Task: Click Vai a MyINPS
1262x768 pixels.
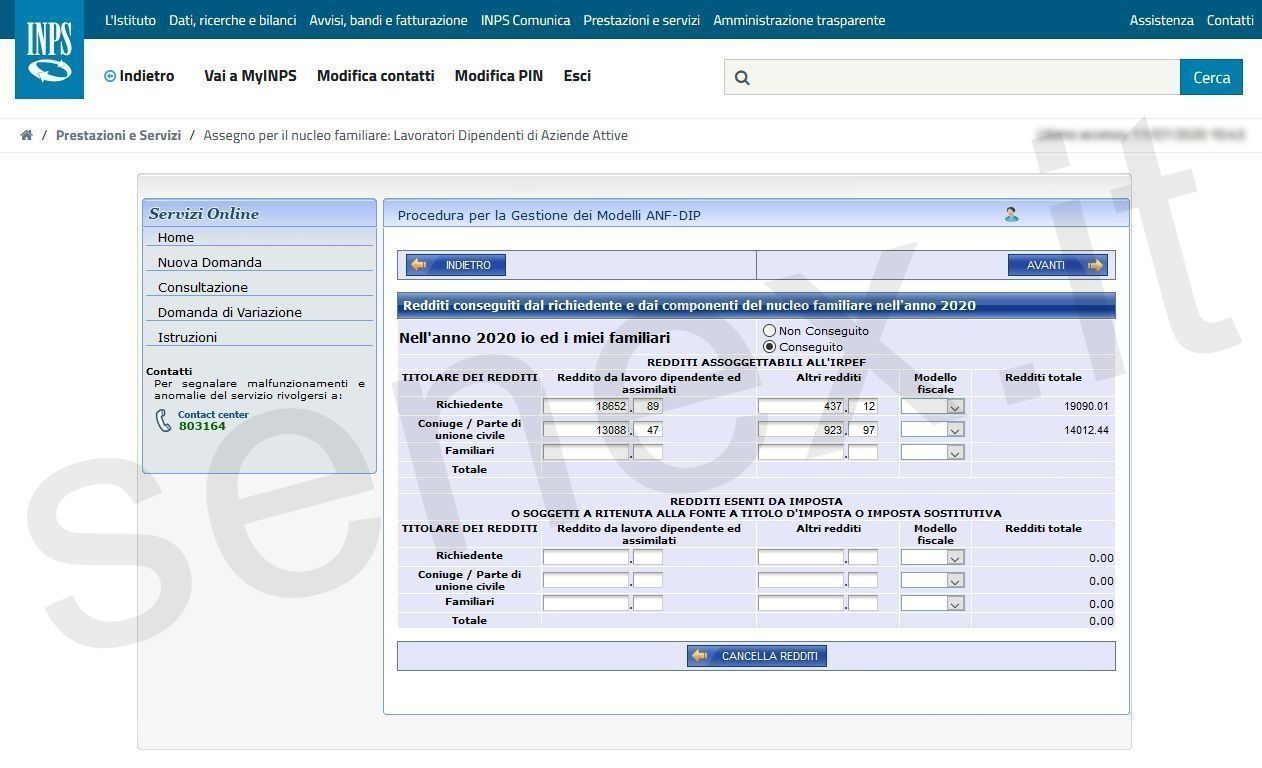Action: click(250, 76)
